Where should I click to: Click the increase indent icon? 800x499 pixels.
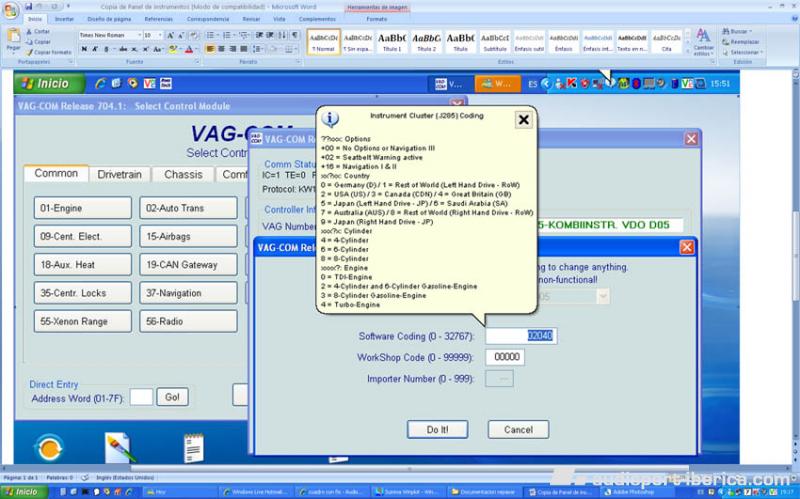tap(270, 35)
